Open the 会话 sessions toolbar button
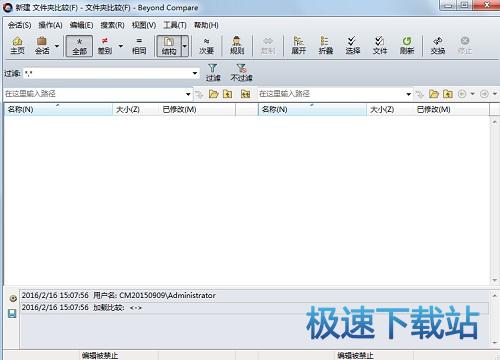The image size is (500, 360). point(42,46)
